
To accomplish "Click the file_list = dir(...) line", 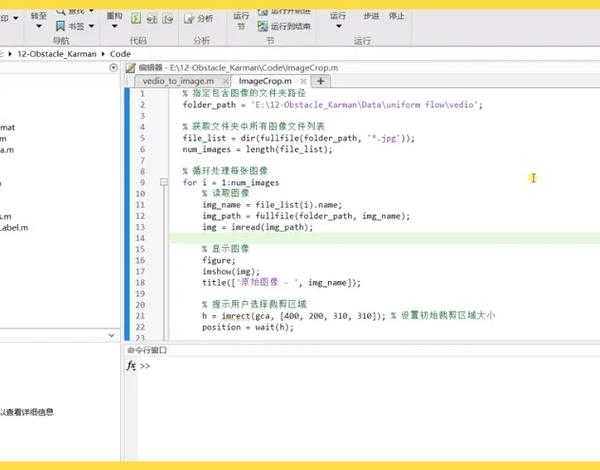I will click(298, 138).
